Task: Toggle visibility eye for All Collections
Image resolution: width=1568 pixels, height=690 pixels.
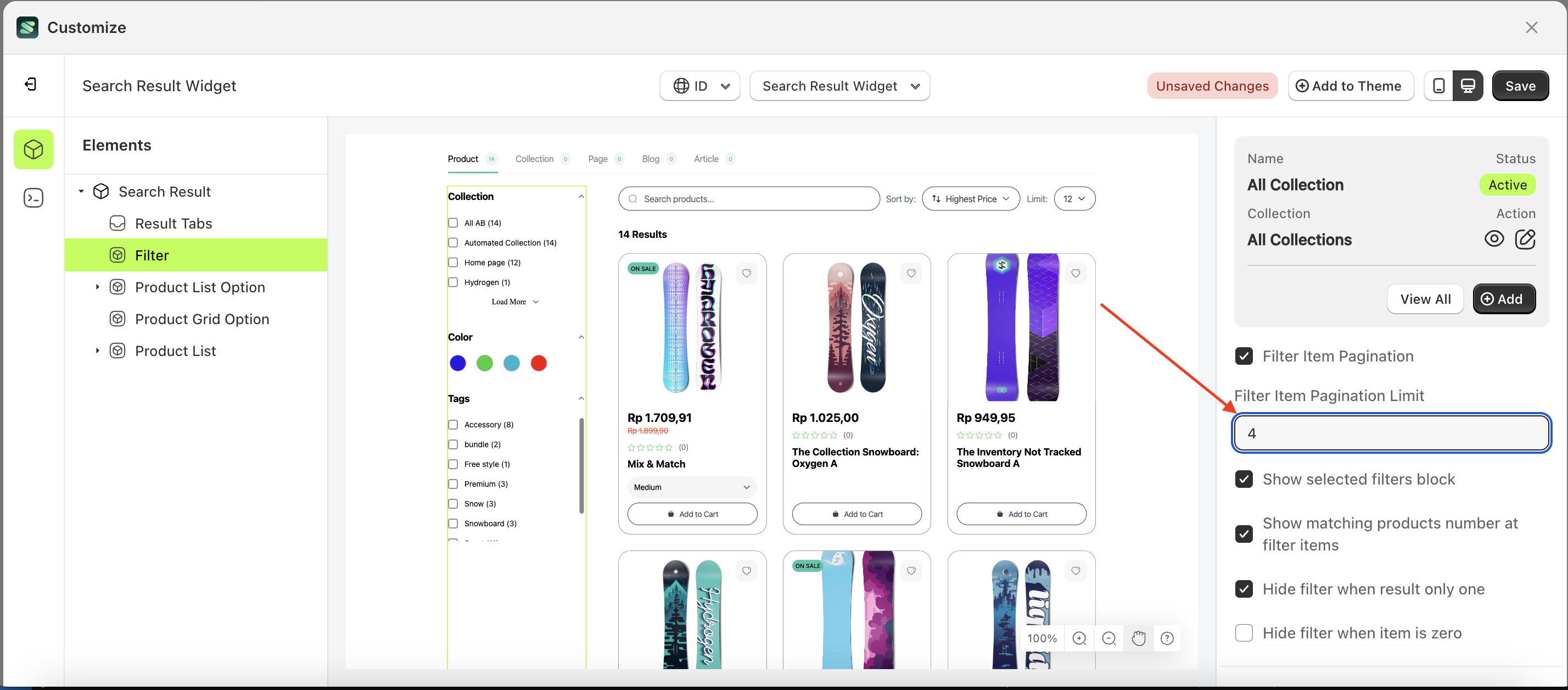Action: coord(1493,239)
